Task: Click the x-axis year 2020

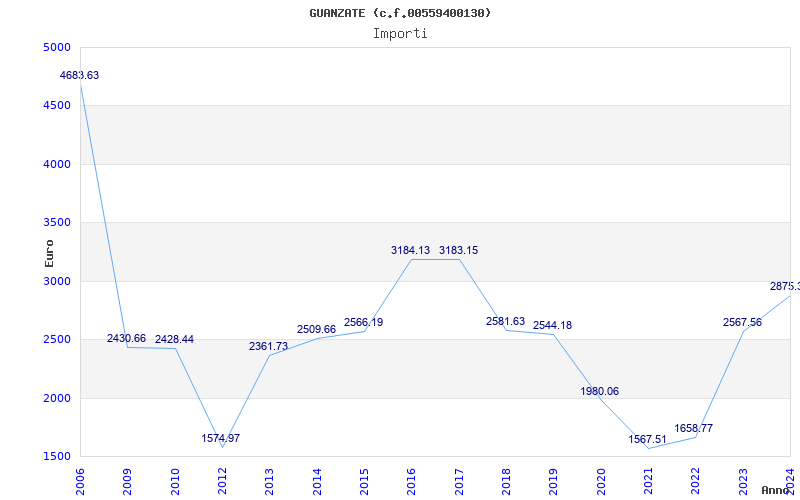Action: (601, 482)
